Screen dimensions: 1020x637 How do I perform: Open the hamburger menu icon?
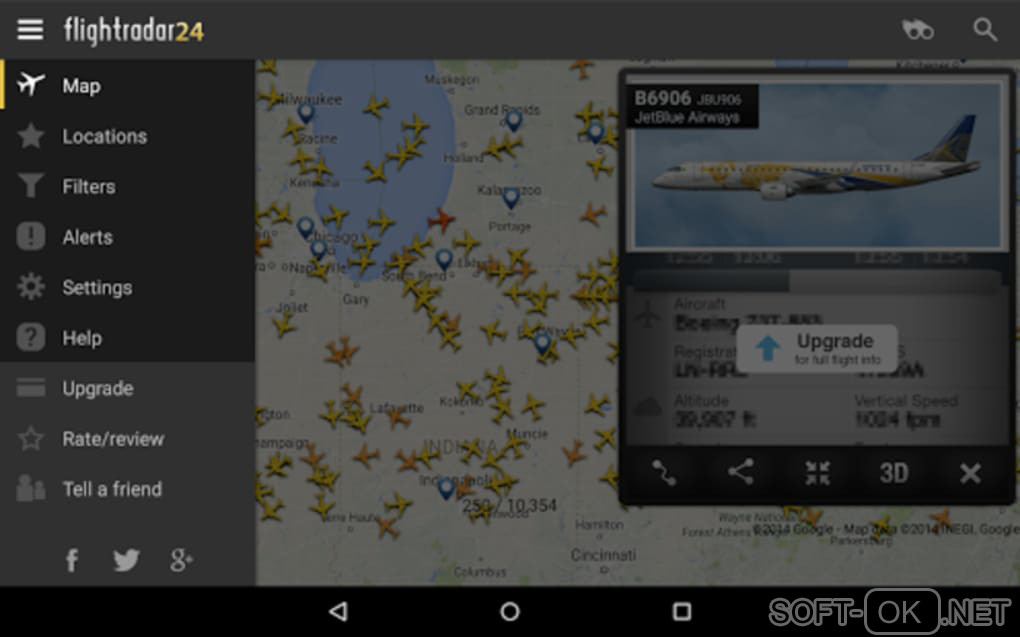coord(30,29)
